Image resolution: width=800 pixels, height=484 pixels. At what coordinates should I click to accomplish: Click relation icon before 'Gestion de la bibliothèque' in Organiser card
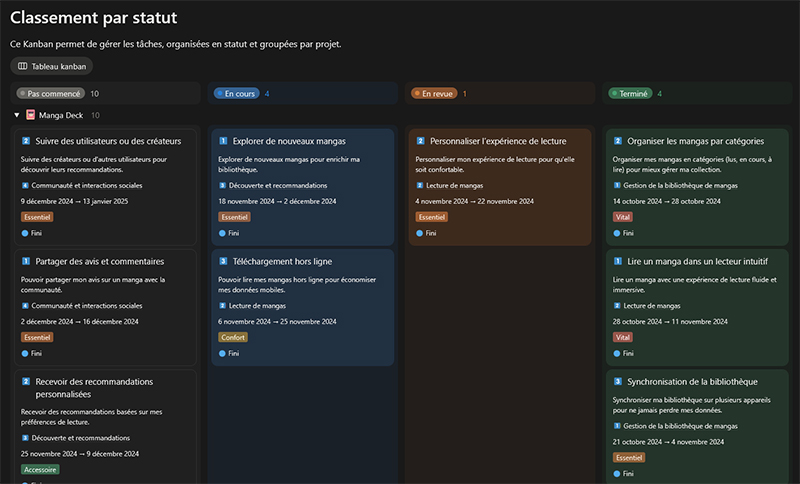pyautogui.click(x=617, y=185)
